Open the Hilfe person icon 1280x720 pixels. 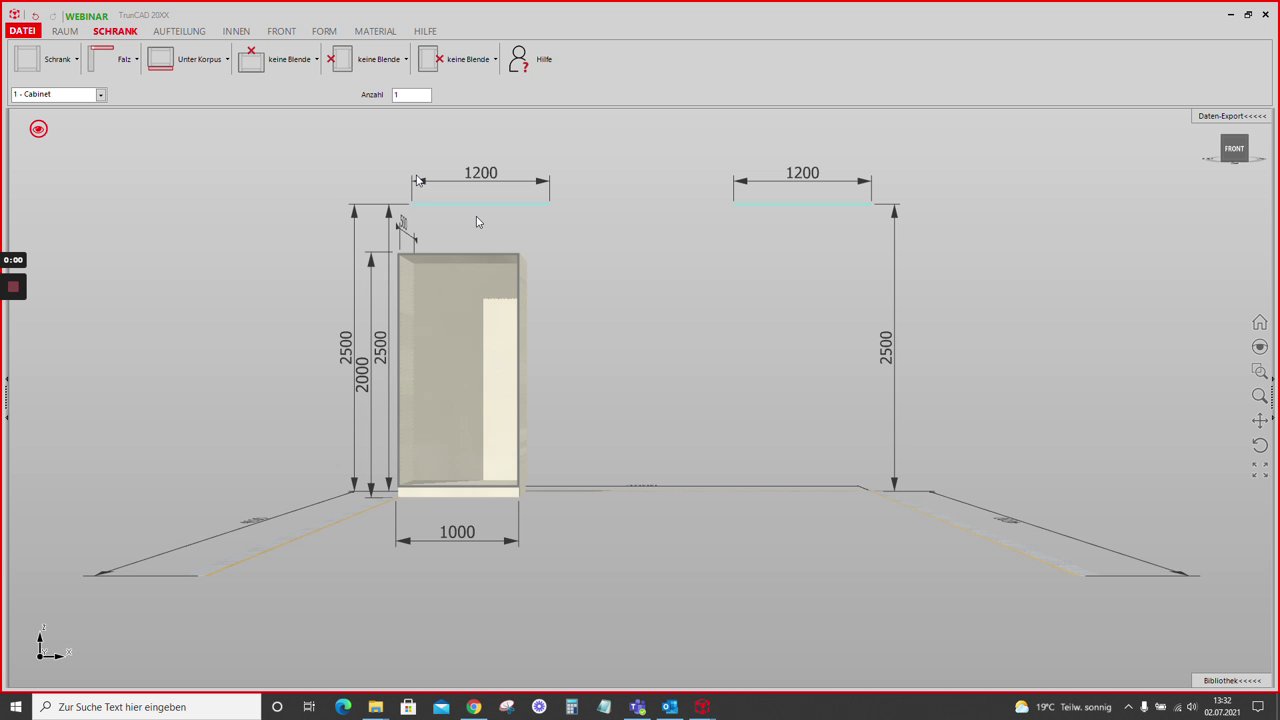(x=518, y=59)
